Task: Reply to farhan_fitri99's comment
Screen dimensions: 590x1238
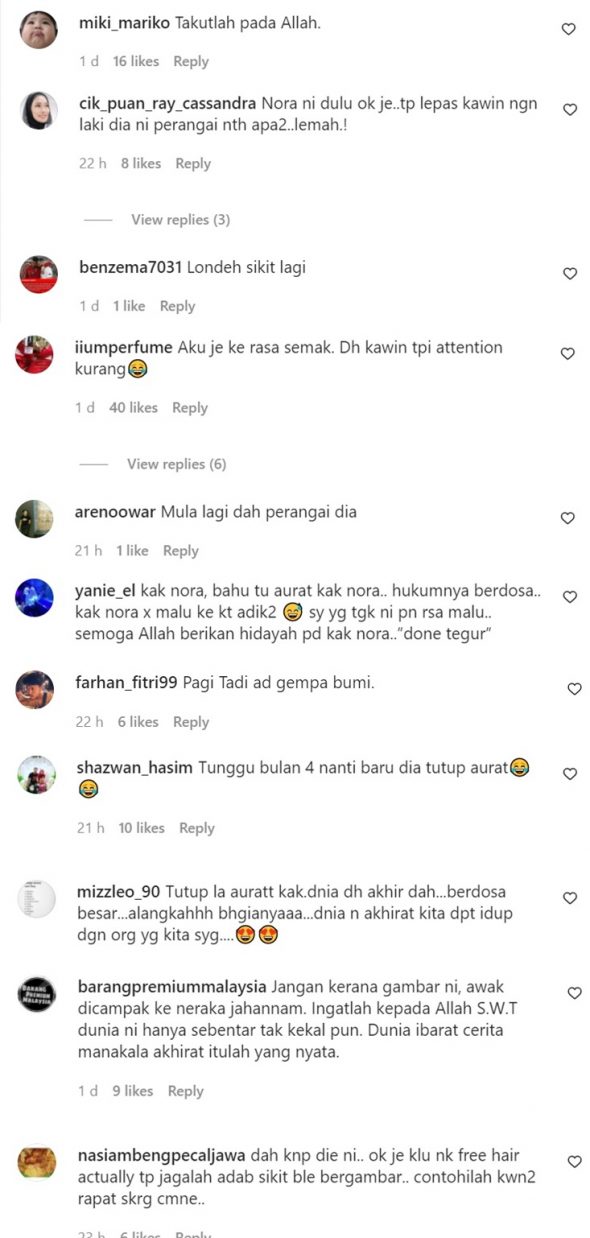Action: tap(191, 722)
